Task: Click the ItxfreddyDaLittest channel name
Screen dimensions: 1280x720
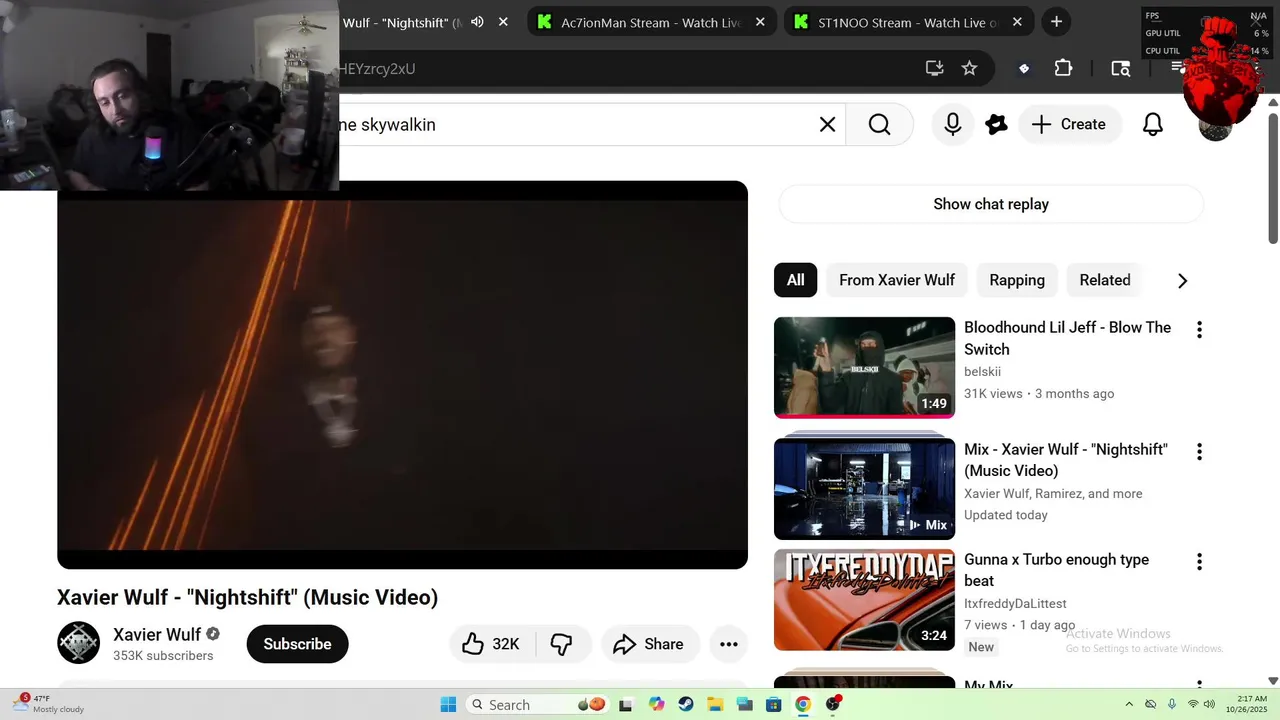Action: (x=1015, y=603)
